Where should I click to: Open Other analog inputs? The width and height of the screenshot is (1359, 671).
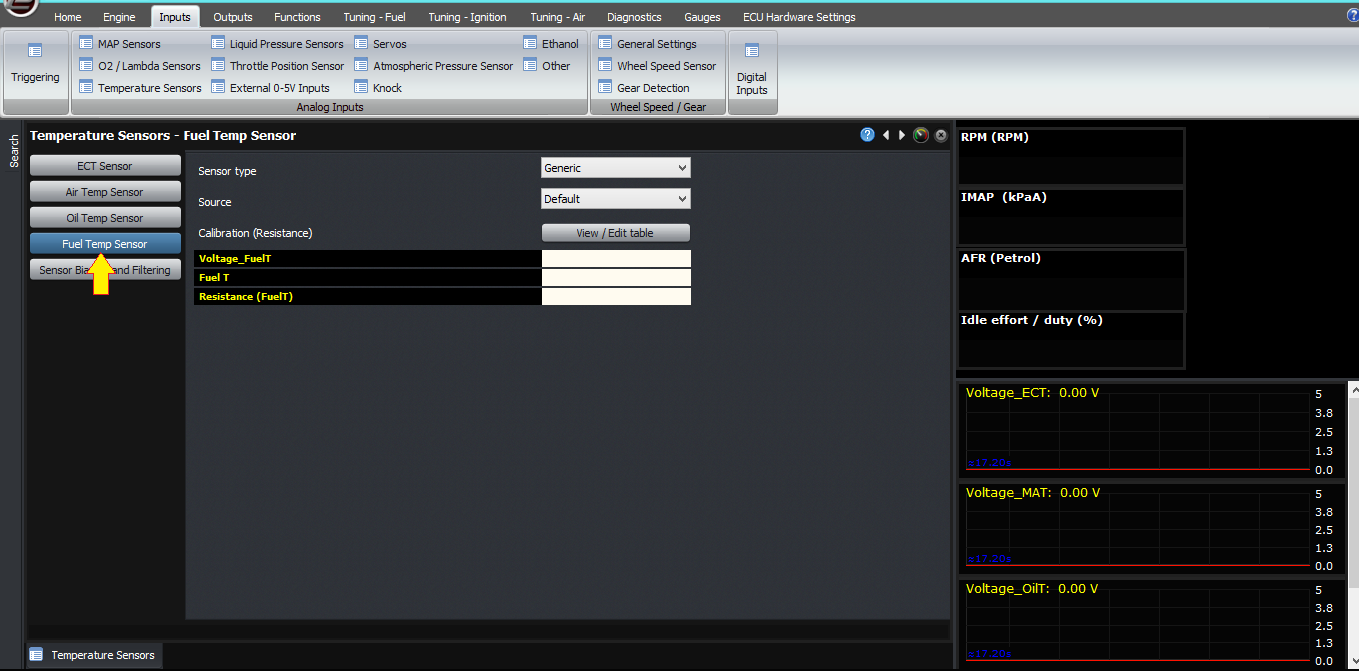pyautogui.click(x=547, y=66)
